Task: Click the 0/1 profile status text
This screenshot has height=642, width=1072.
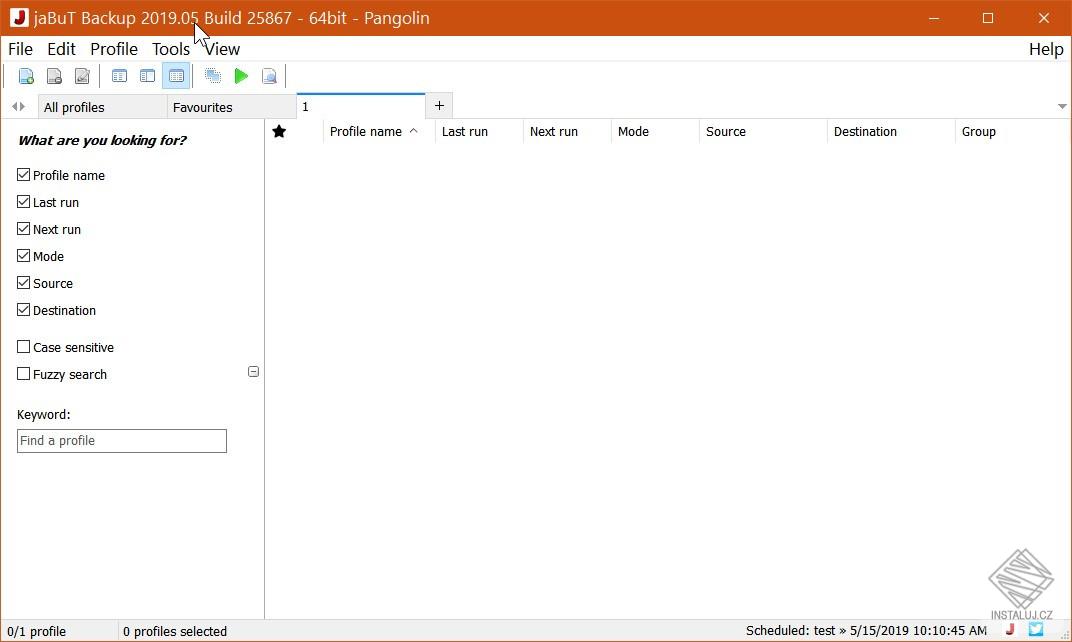Action: point(36,631)
